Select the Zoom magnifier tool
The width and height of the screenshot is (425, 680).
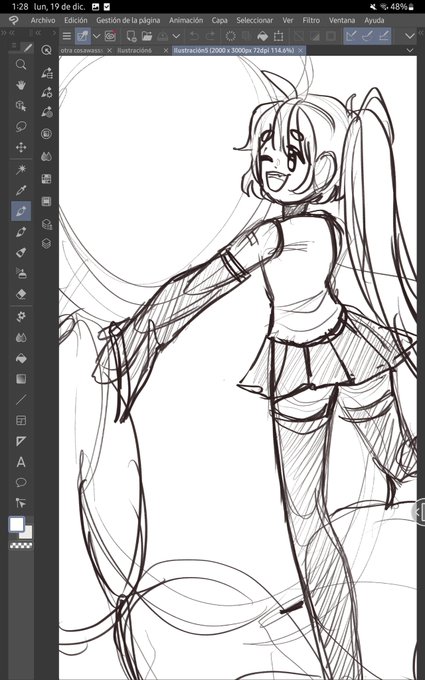[x=21, y=65]
